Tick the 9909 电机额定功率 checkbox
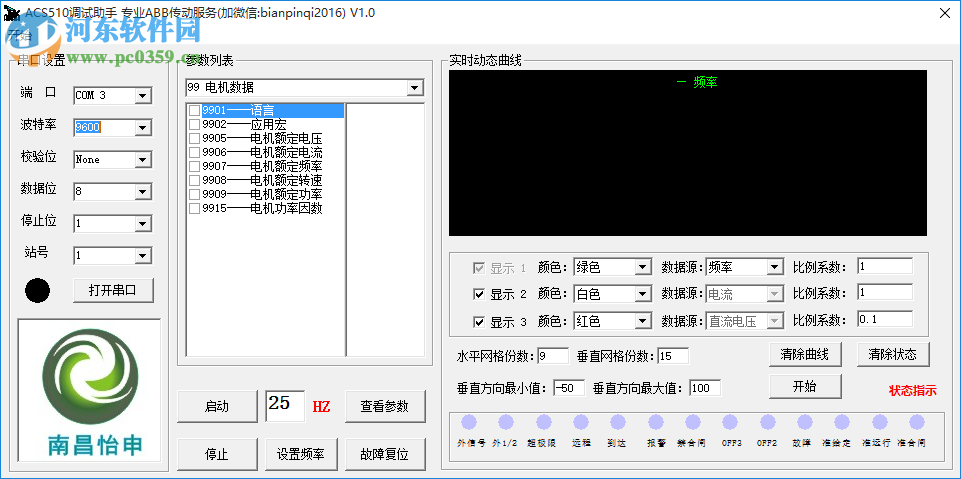 tap(194, 195)
